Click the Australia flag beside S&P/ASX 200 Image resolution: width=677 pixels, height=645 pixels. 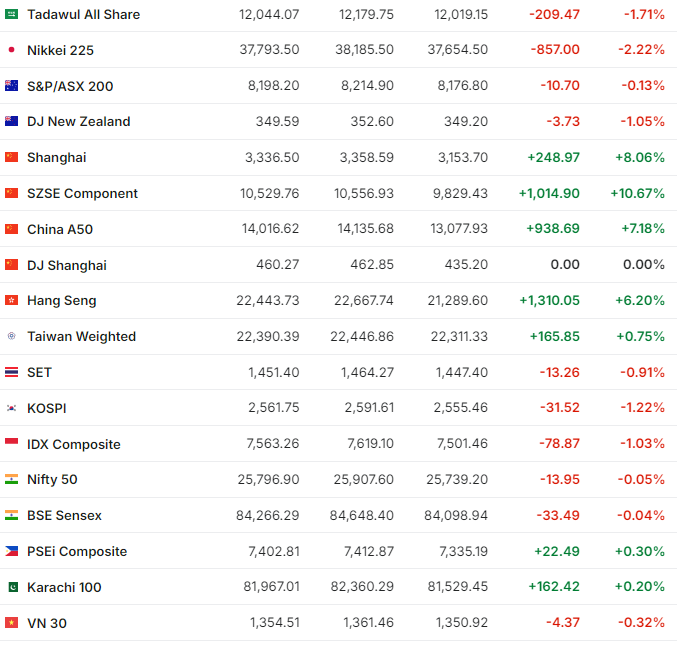click(12, 86)
